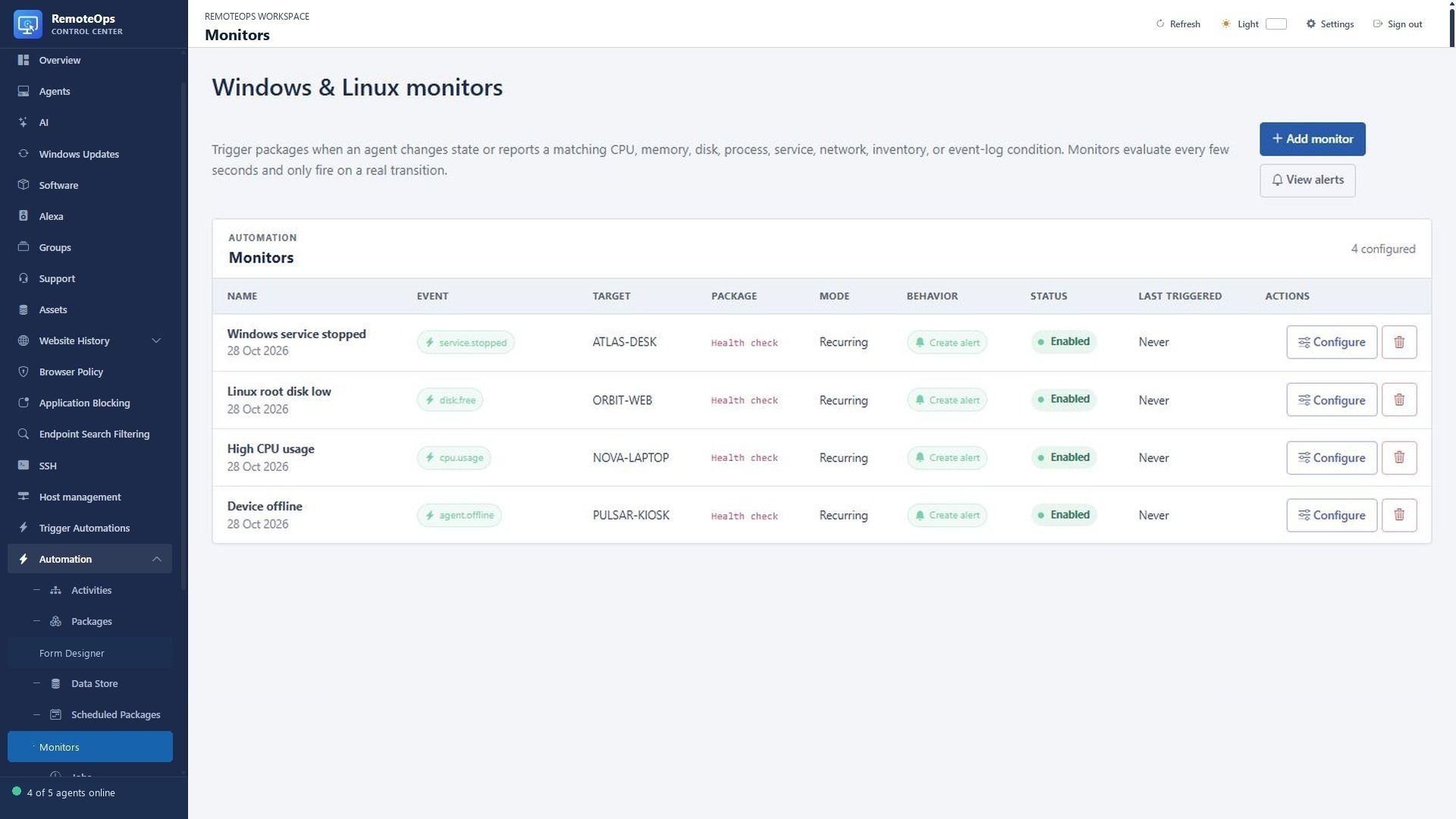This screenshot has width=1456, height=819.
Task: Select Form Designer menu item
Action: [89, 653]
